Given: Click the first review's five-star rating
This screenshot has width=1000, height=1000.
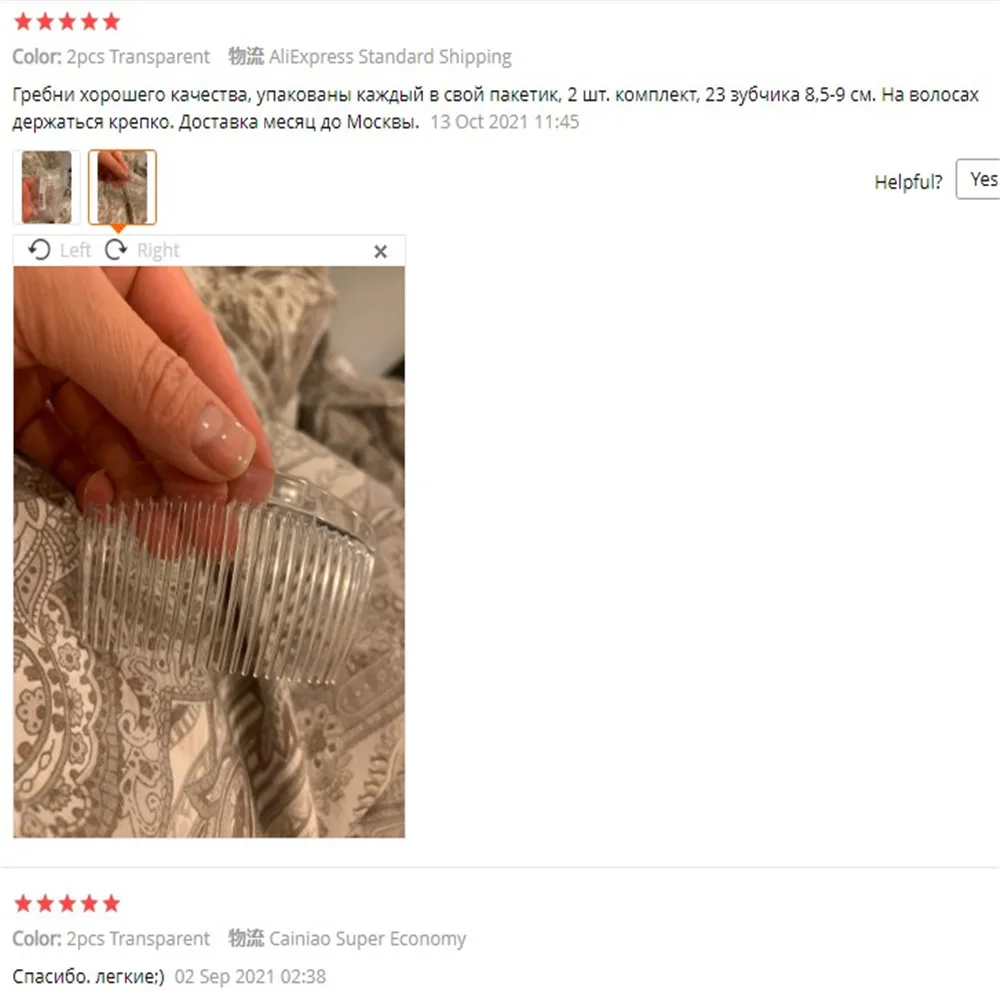Looking at the screenshot, I should tap(67, 22).
